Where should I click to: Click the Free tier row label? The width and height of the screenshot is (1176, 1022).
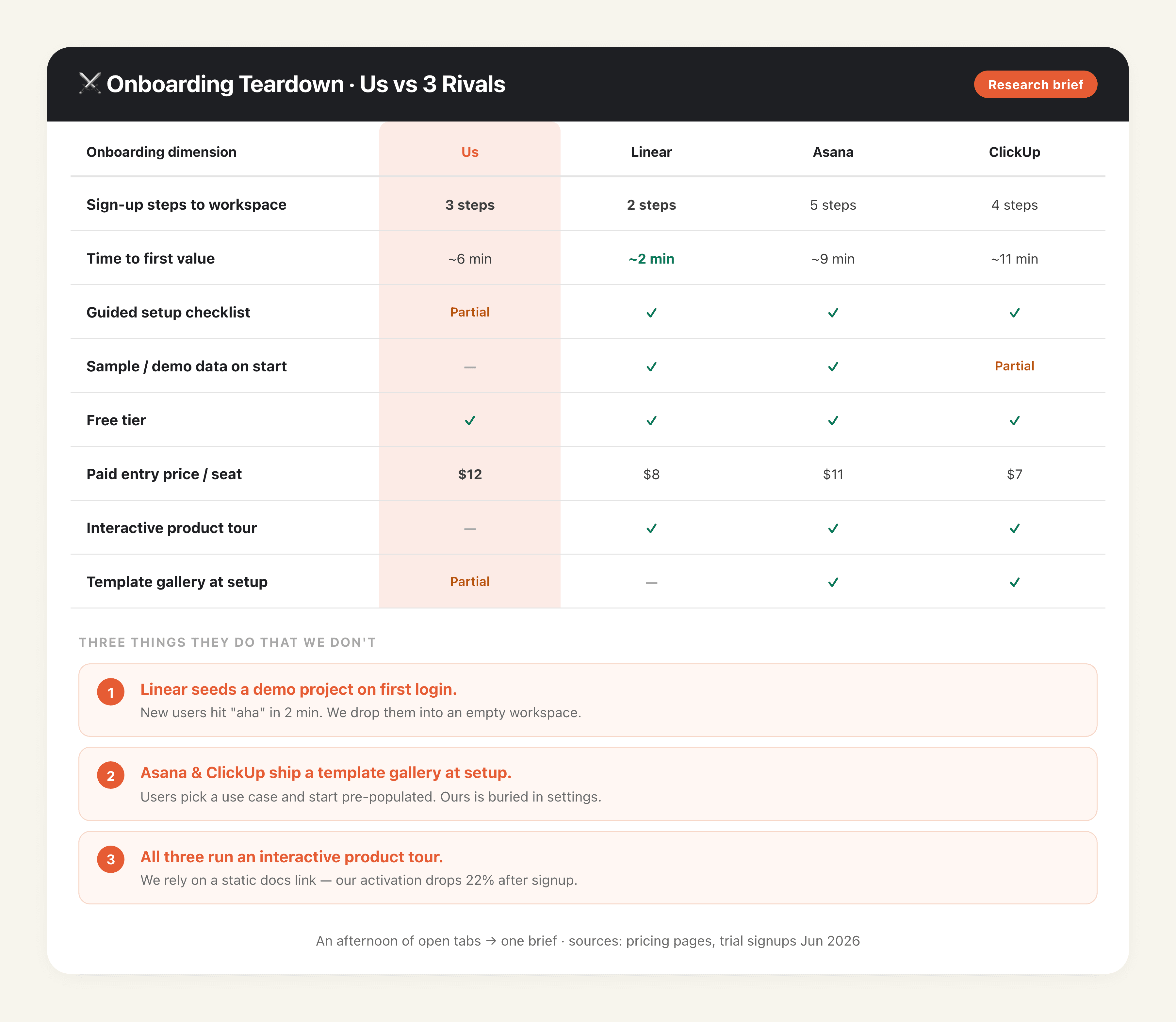click(116, 420)
